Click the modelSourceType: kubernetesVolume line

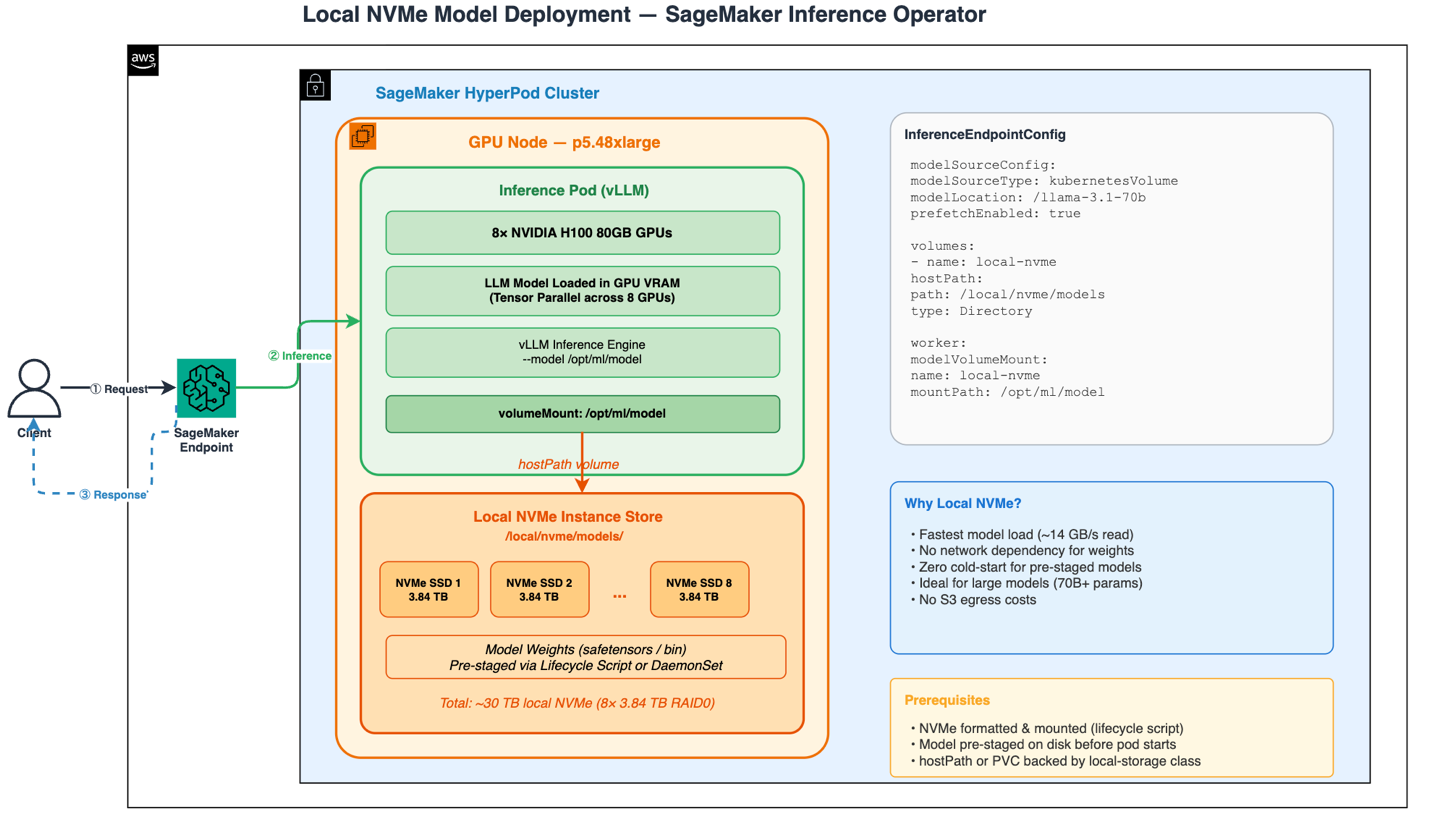[1044, 181]
